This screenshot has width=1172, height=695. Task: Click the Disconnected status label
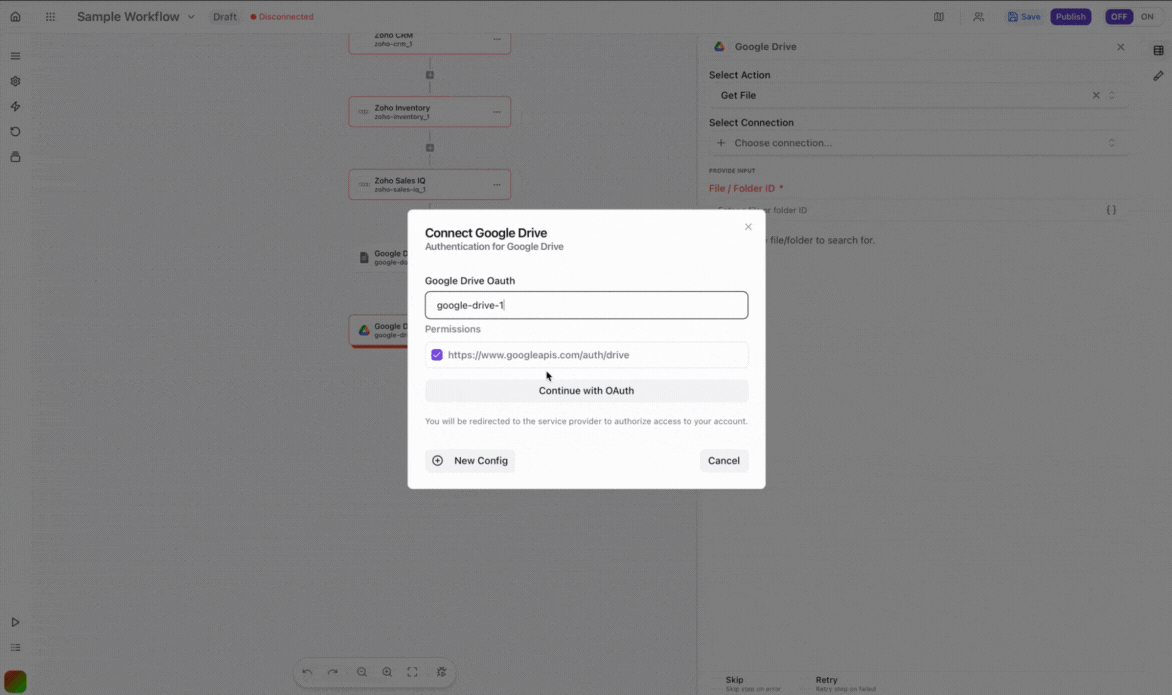tap(281, 16)
